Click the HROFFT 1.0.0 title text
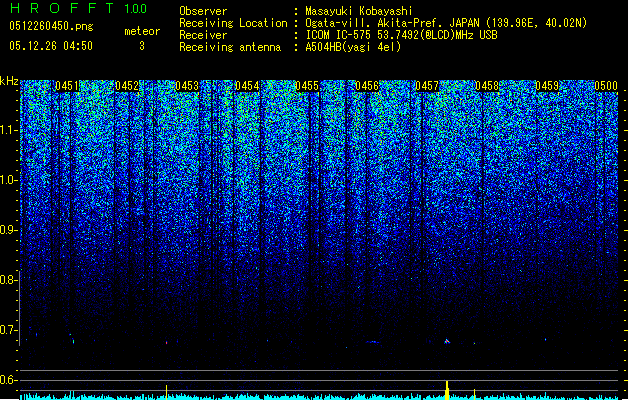This screenshot has width=629, height=400. 78,8
